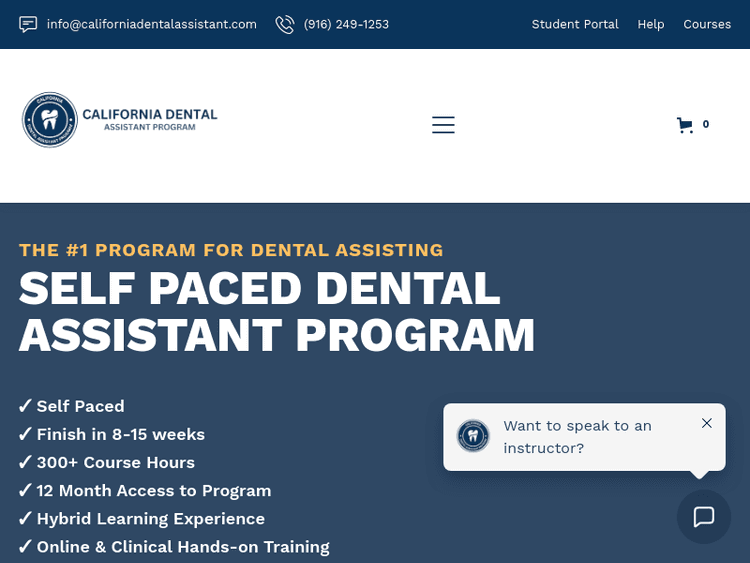This screenshot has height=563, width=750.
Task: Click '12 Month Access to Program' item
Action: 145,491
